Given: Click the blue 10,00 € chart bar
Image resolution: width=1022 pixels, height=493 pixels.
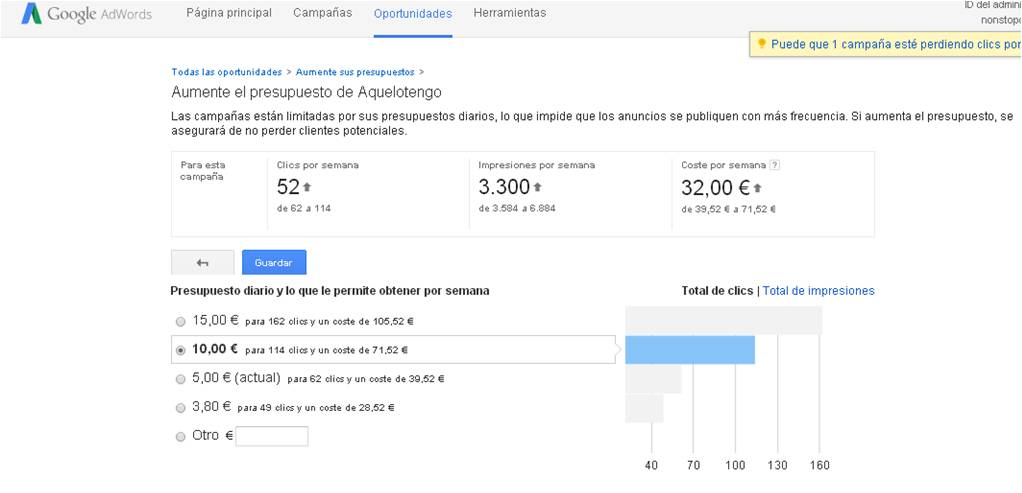Looking at the screenshot, I should 690,350.
